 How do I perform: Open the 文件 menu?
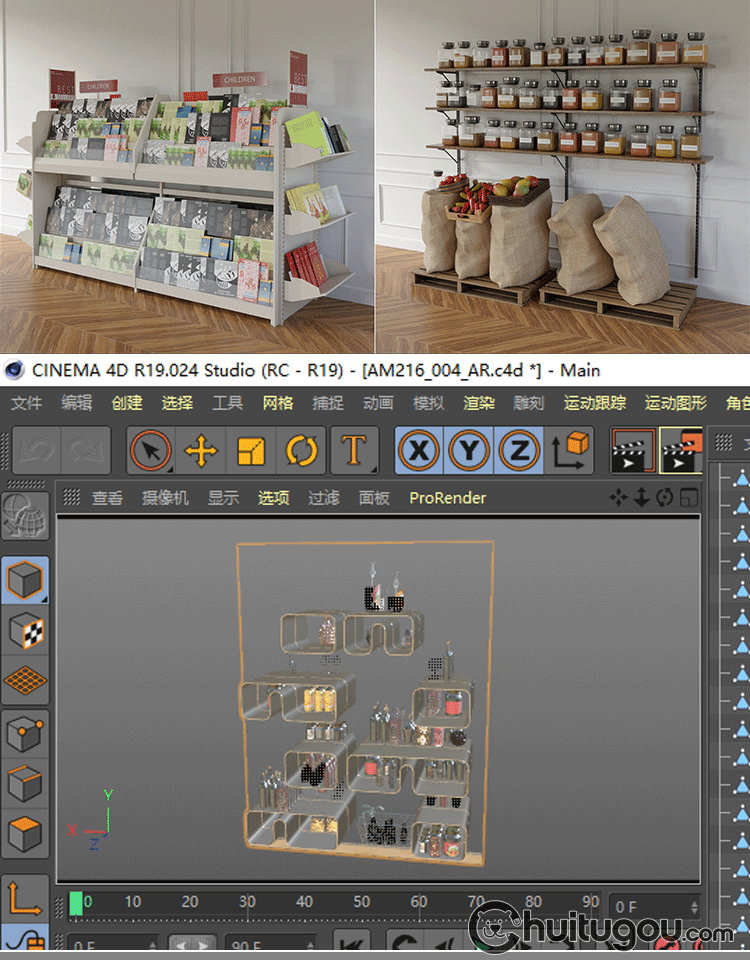(x=27, y=403)
